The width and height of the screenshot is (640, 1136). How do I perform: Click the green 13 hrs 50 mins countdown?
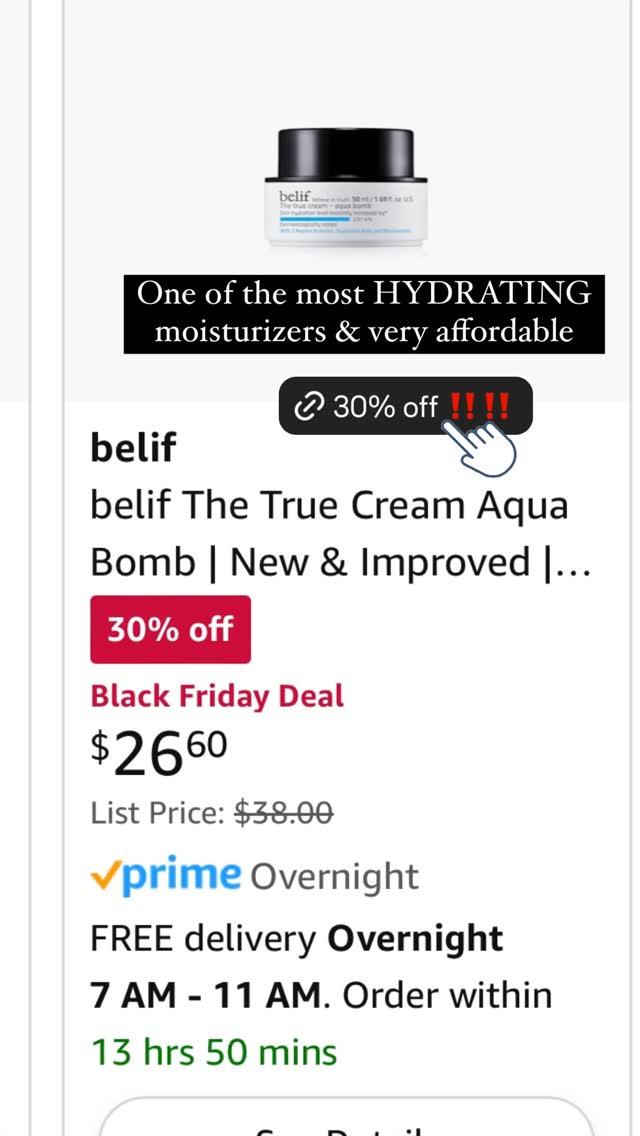coord(214,1052)
